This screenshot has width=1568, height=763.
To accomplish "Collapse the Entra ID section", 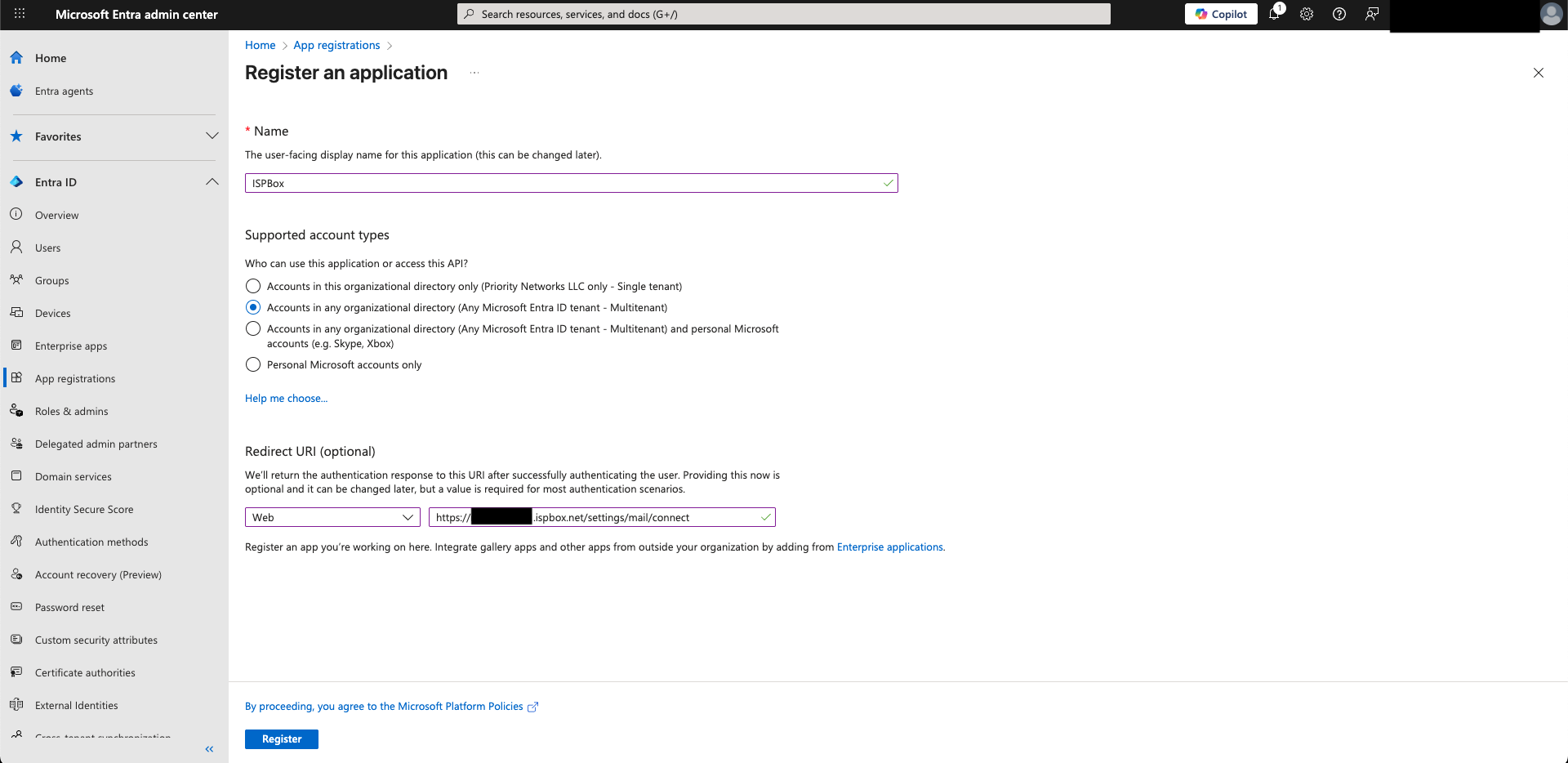I will 212,181.
